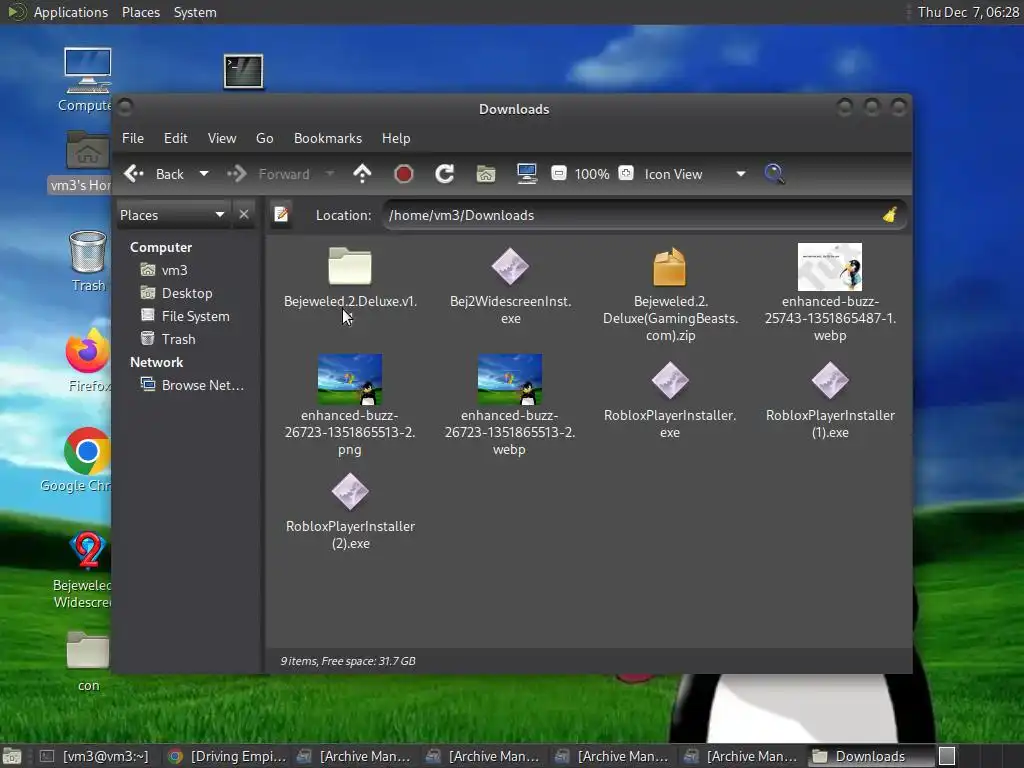Viewport: 1024px width, 768px height.
Task: Toggle text-based location entry icon
Action: (281, 215)
